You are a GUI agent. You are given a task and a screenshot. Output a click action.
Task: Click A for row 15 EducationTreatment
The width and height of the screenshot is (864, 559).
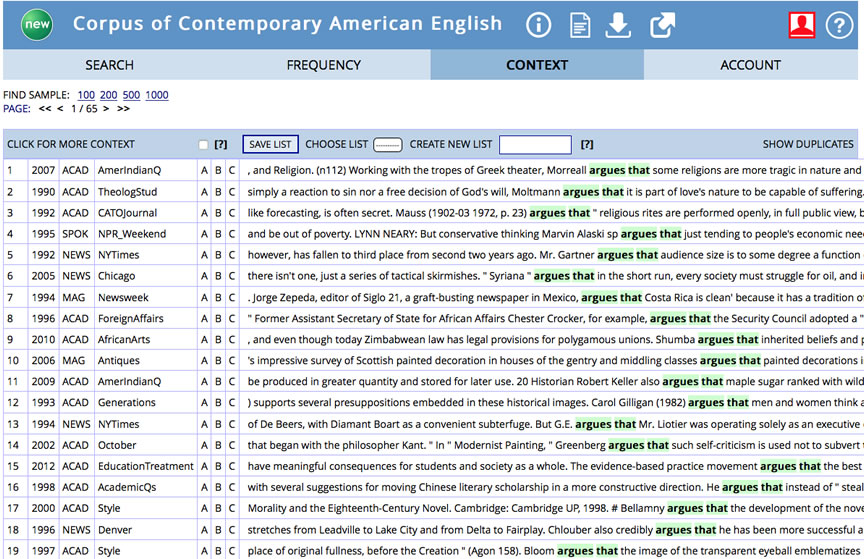[x=204, y=466]
